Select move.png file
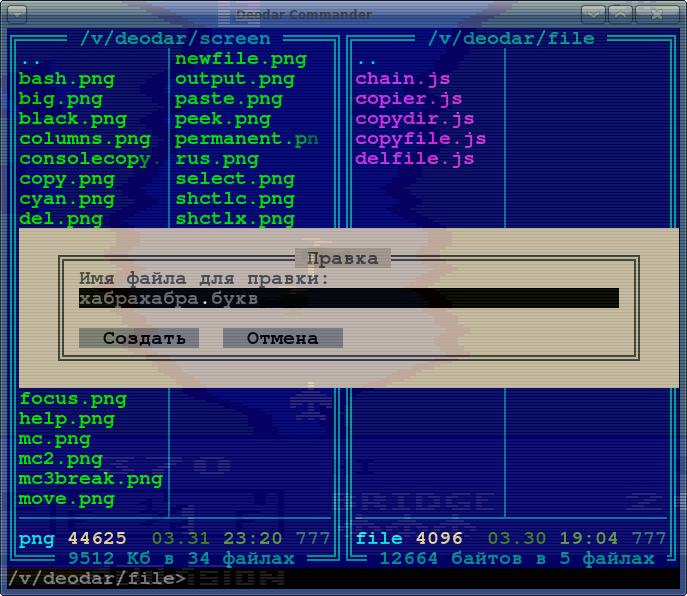This screenshot has height=596, width=687. point(67,499)
